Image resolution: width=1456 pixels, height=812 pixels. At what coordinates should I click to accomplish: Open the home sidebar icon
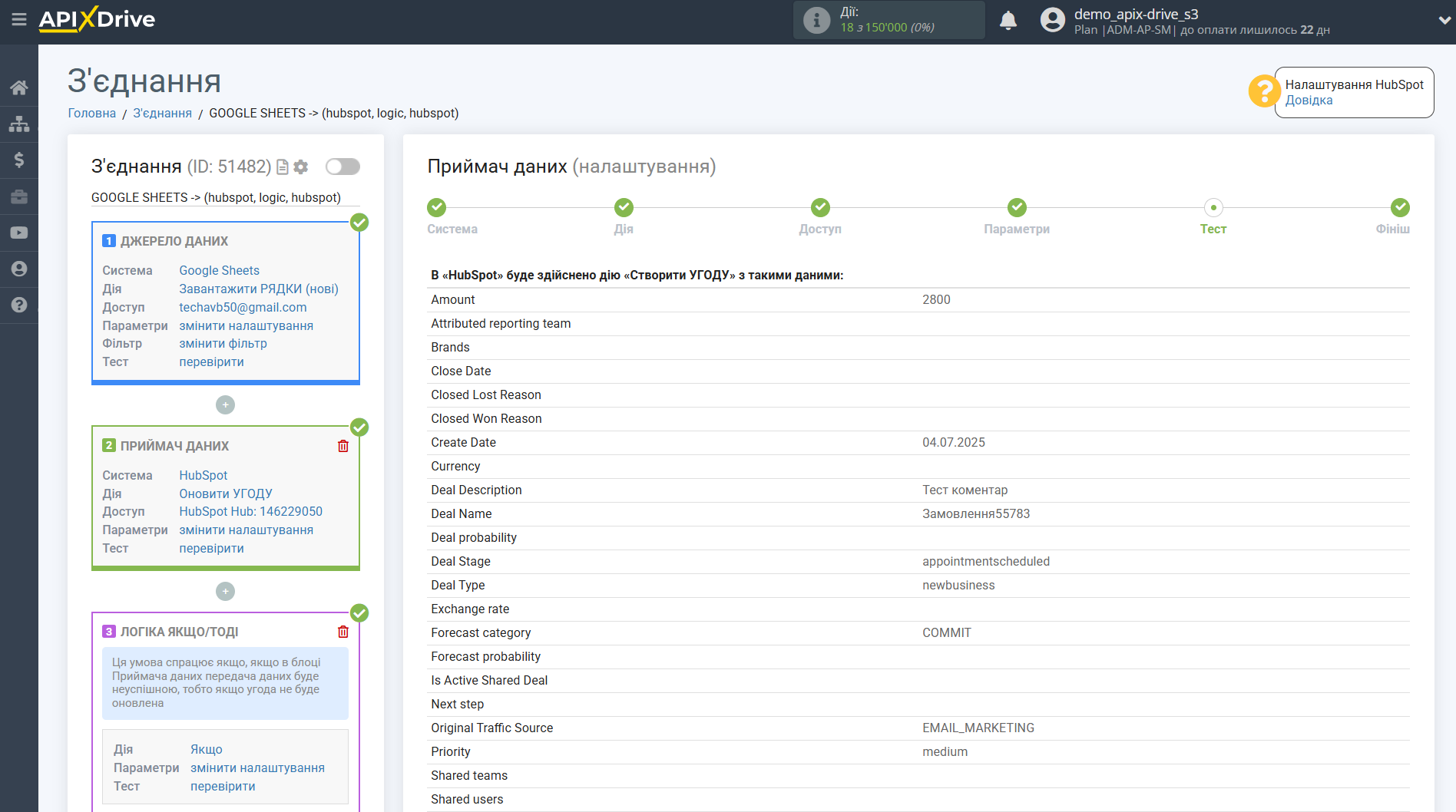tap(19, 87)
